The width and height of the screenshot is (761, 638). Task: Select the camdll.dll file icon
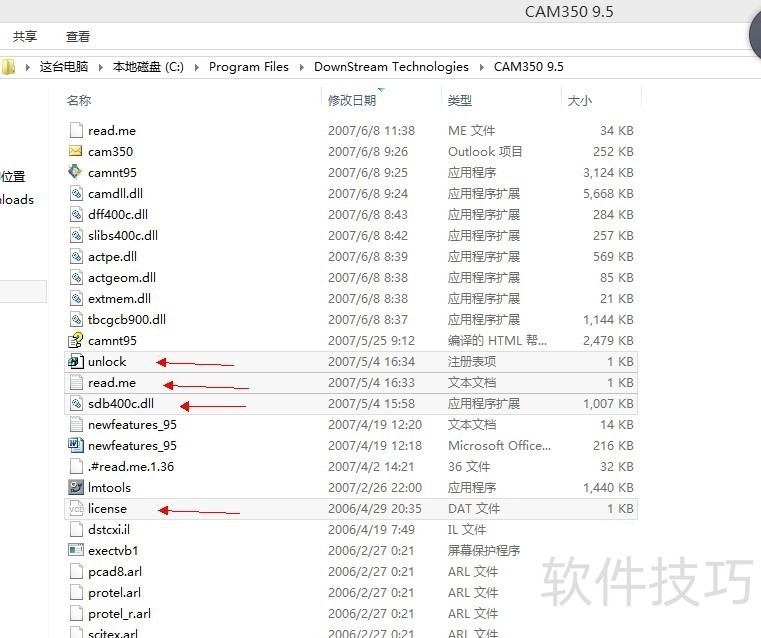[x=76, y=193]
